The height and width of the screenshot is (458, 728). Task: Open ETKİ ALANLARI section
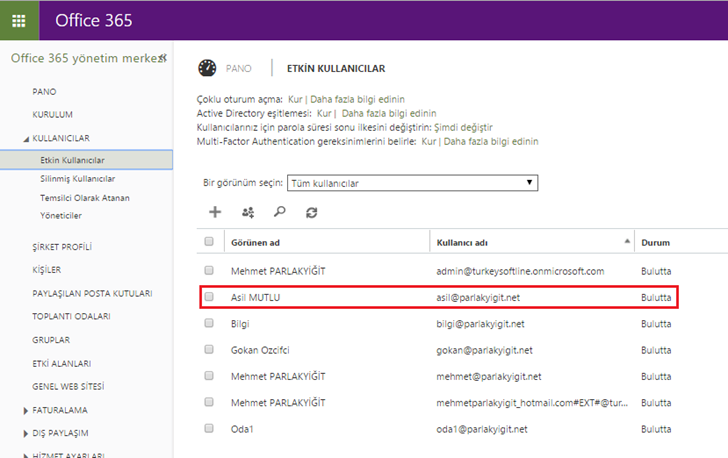point(62,364)
